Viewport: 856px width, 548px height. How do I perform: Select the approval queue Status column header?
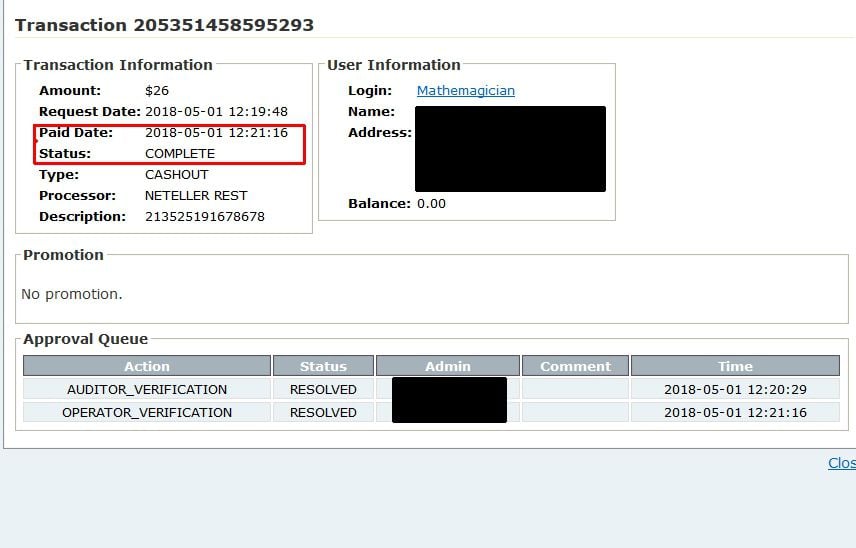point(323,366)
